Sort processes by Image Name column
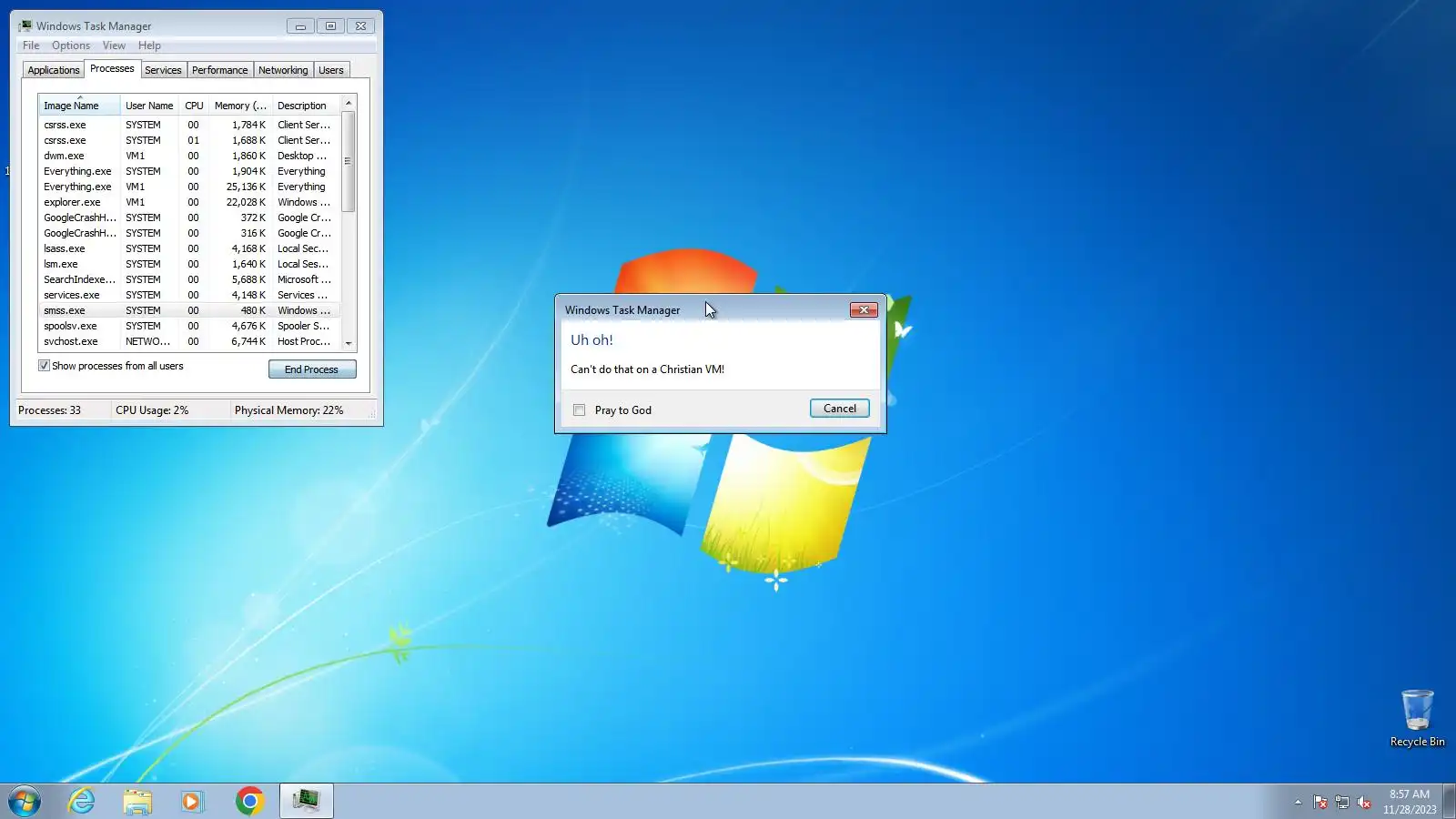 tap(79, 106)
